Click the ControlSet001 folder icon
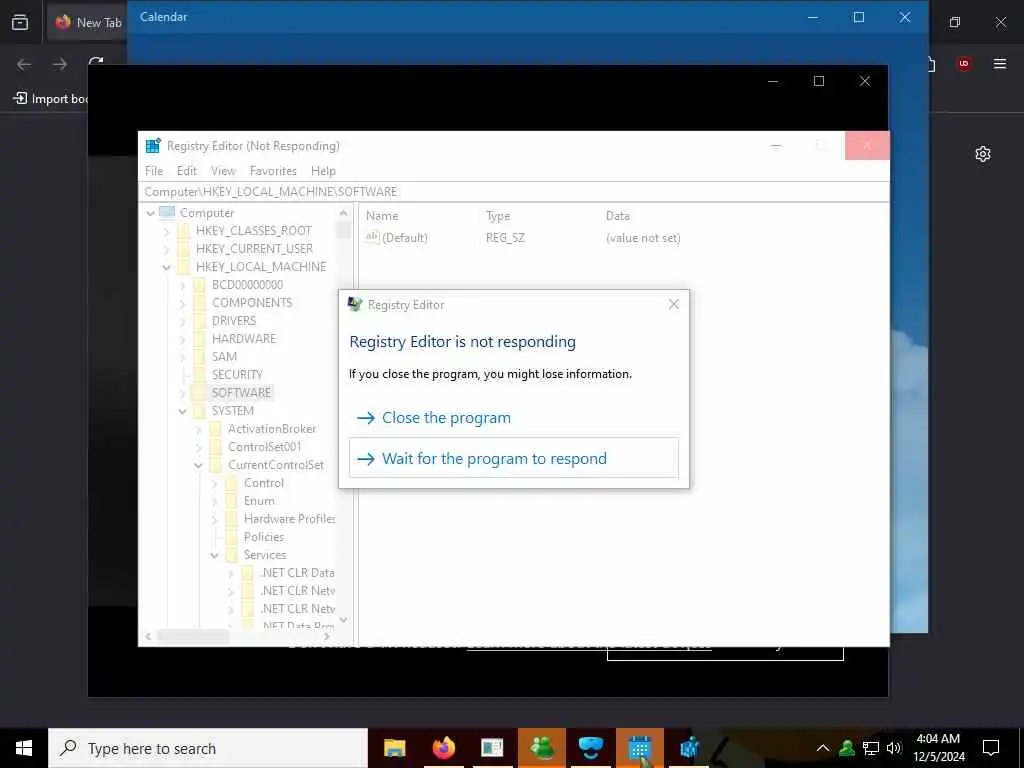Viewport: 1024px width, 768px height. tap(216, 447)
